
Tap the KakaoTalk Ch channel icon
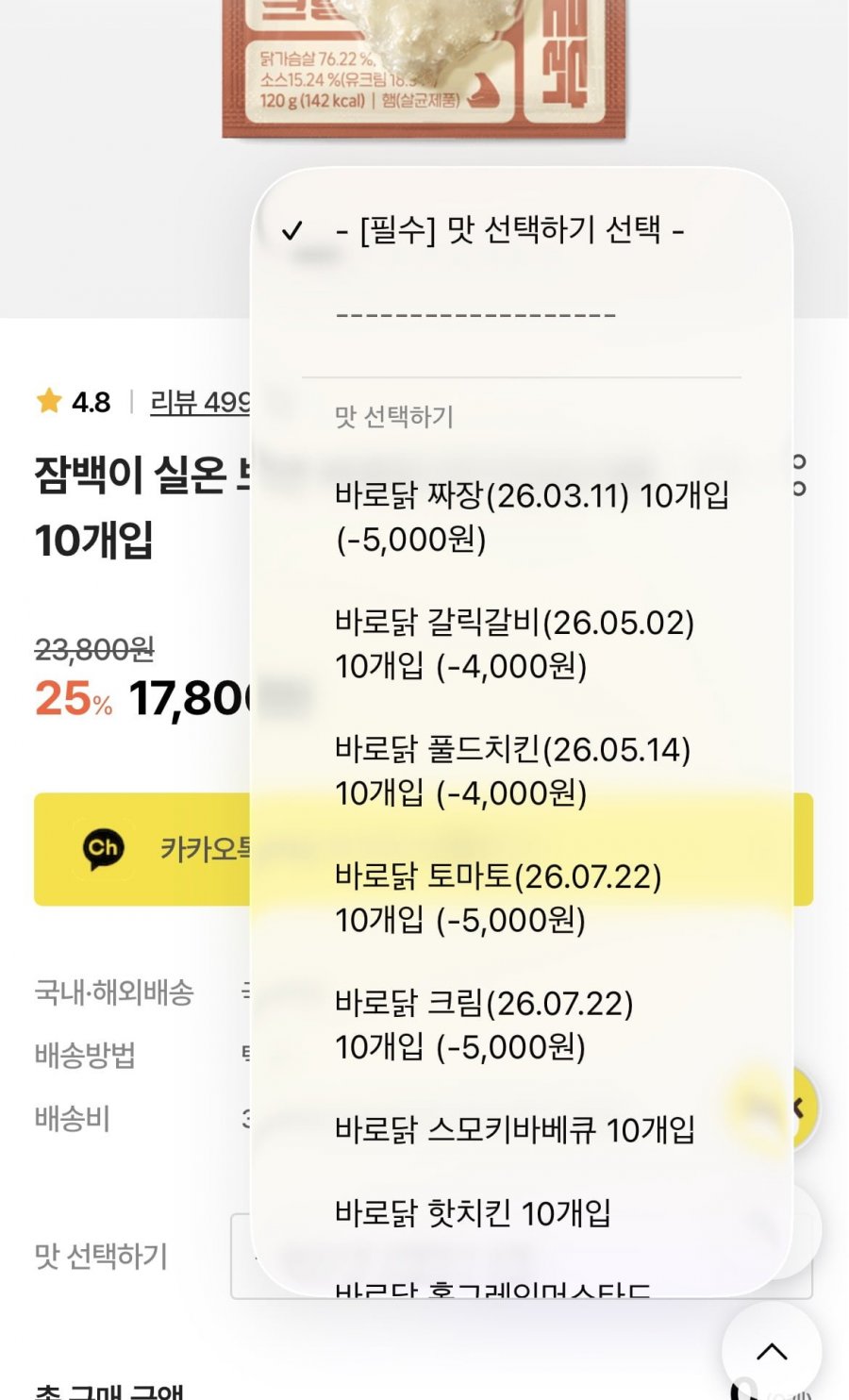click(103, 848)
